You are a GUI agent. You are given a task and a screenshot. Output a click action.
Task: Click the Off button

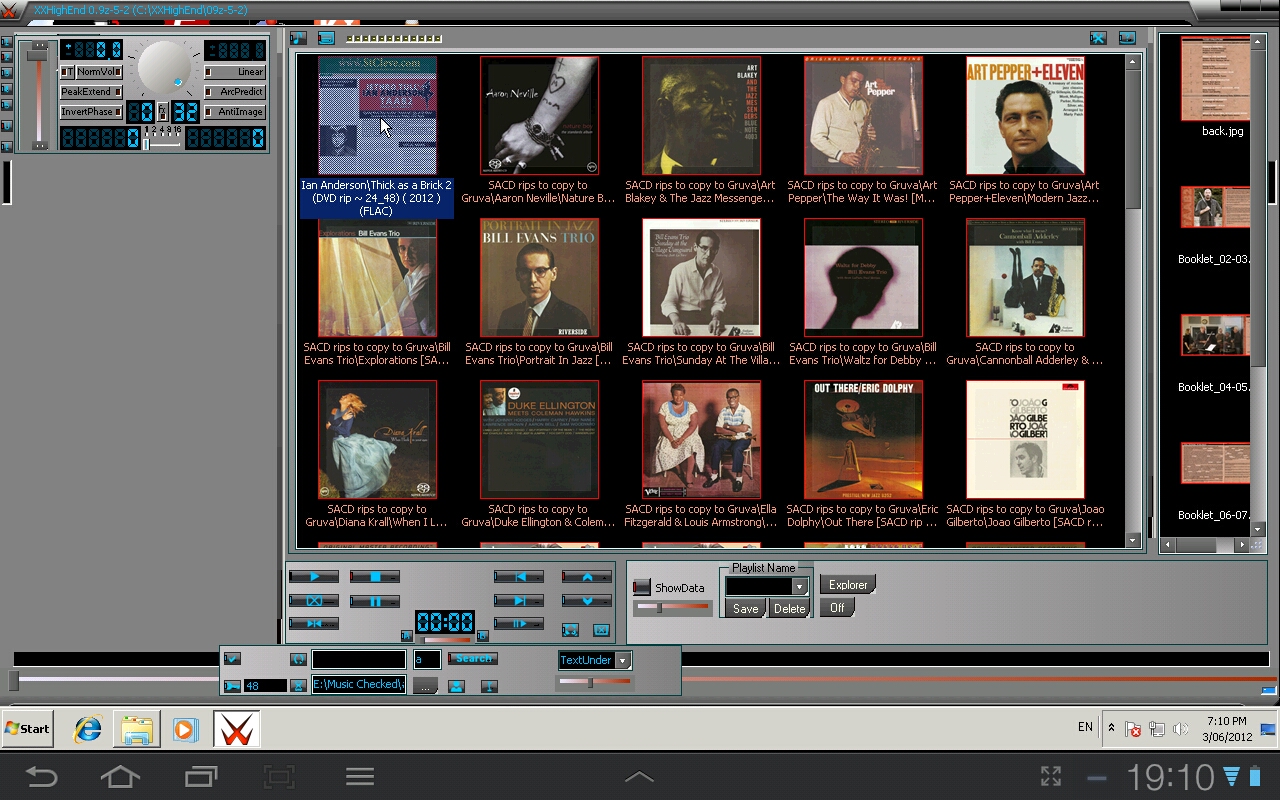[x=837, y=607]
